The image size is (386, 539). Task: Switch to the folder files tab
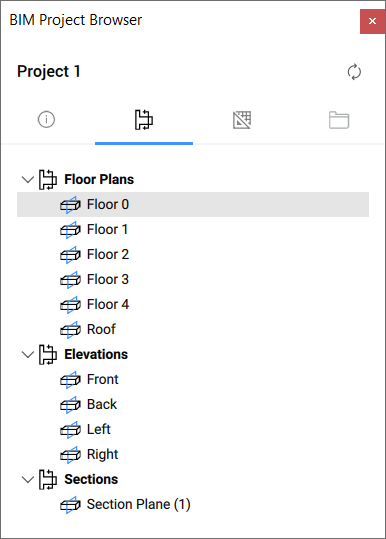(x=339, y=120)
